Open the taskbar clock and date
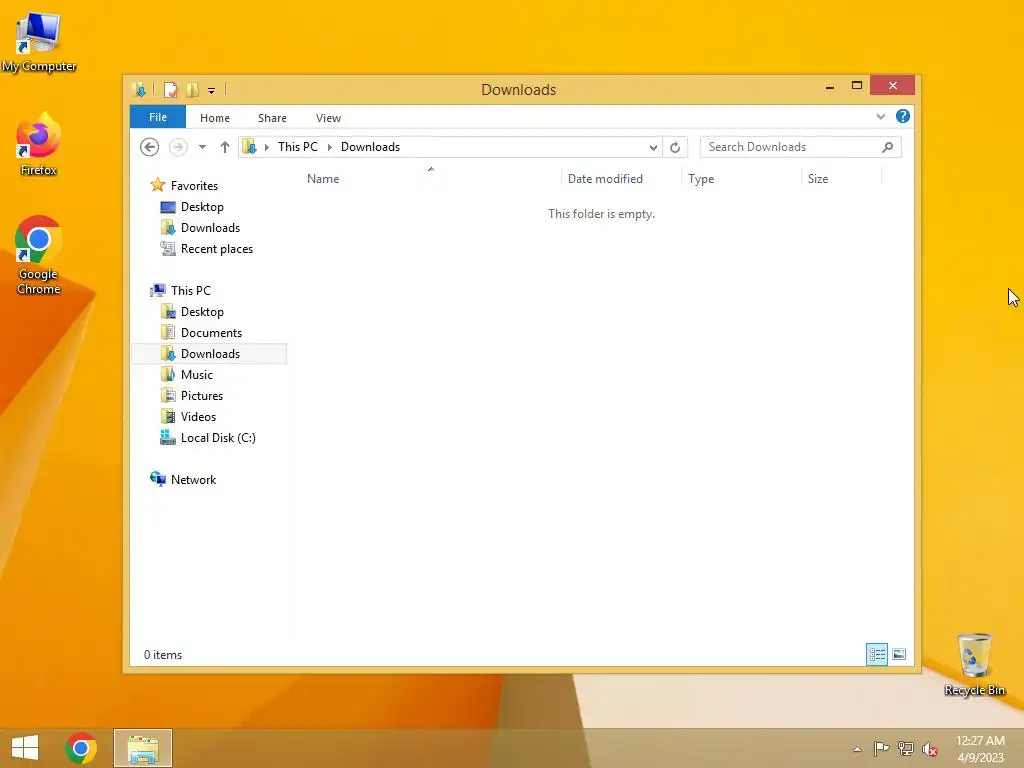Screen dimensions: 1024x768 (981, 749)
